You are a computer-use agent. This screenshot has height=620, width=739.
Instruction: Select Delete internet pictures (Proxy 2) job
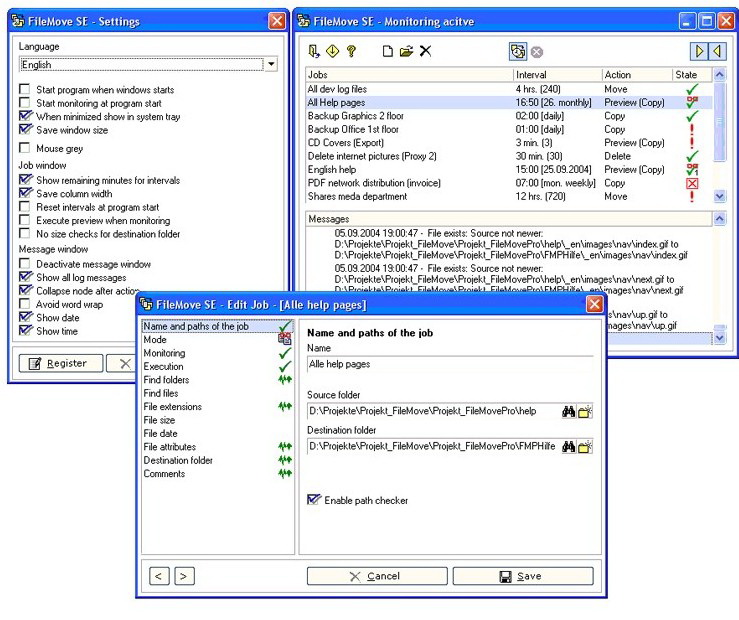[509, 156]
